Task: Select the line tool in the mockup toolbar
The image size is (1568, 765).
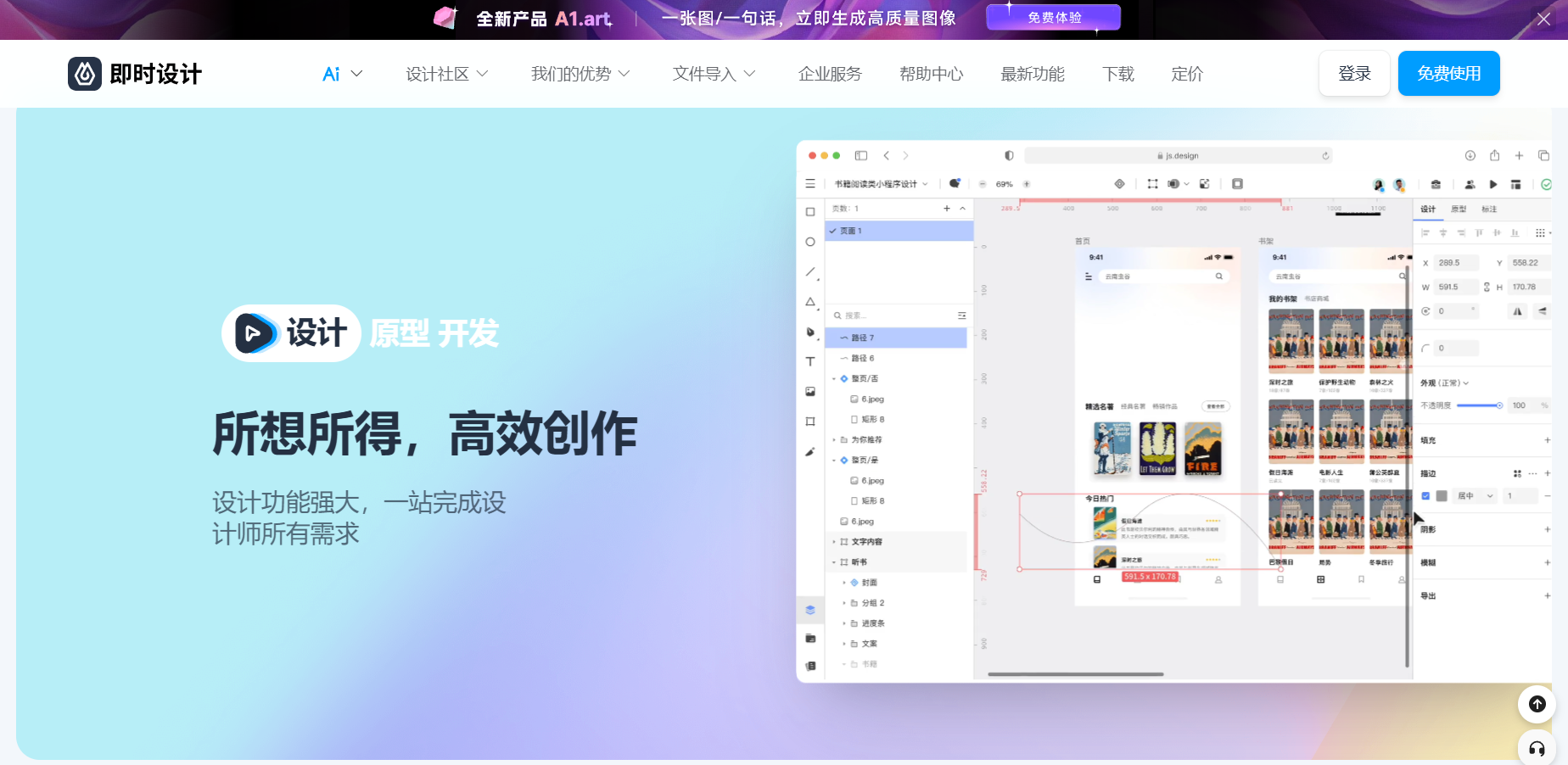Action: (810, 272)
